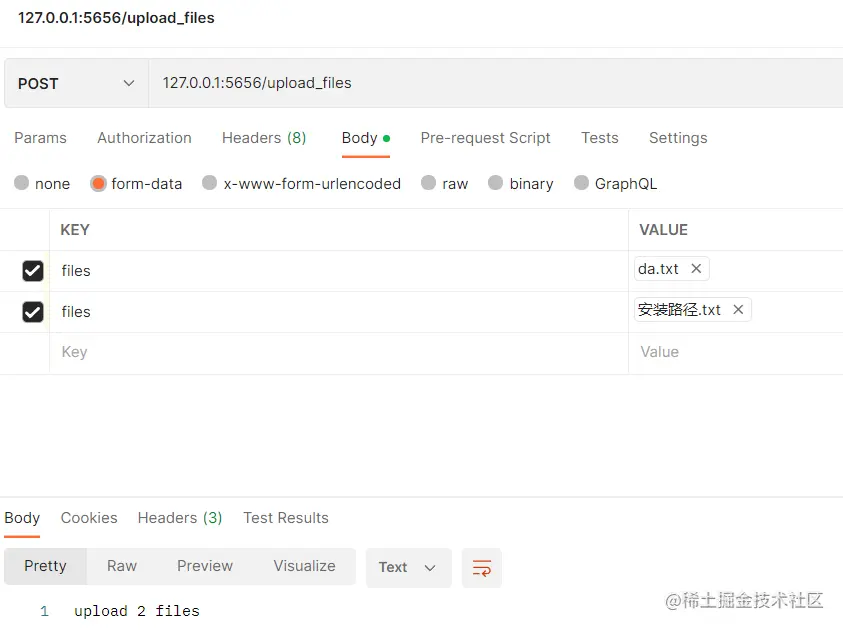The height and width of the screenshot is (630, 843).
Task: Select the Pretty response view
Action: click(45, 566)
